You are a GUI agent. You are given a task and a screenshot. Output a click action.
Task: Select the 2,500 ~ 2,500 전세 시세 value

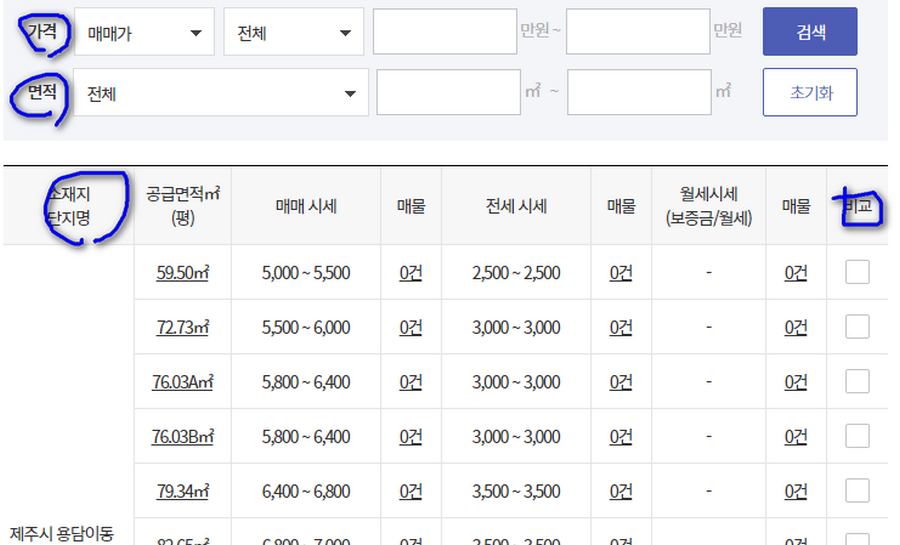[516, 272]
